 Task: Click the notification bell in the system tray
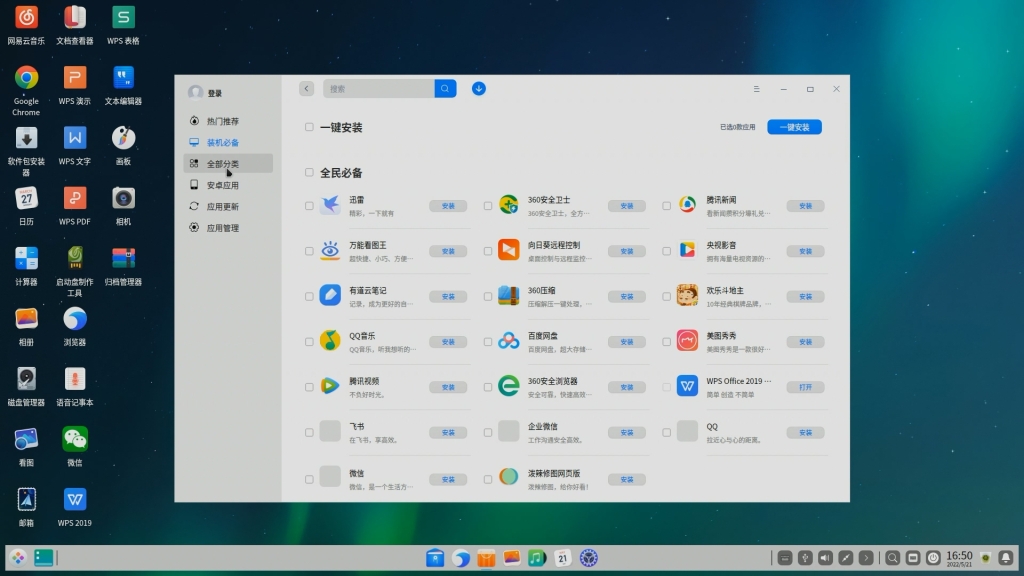[x=1006, y=558]
